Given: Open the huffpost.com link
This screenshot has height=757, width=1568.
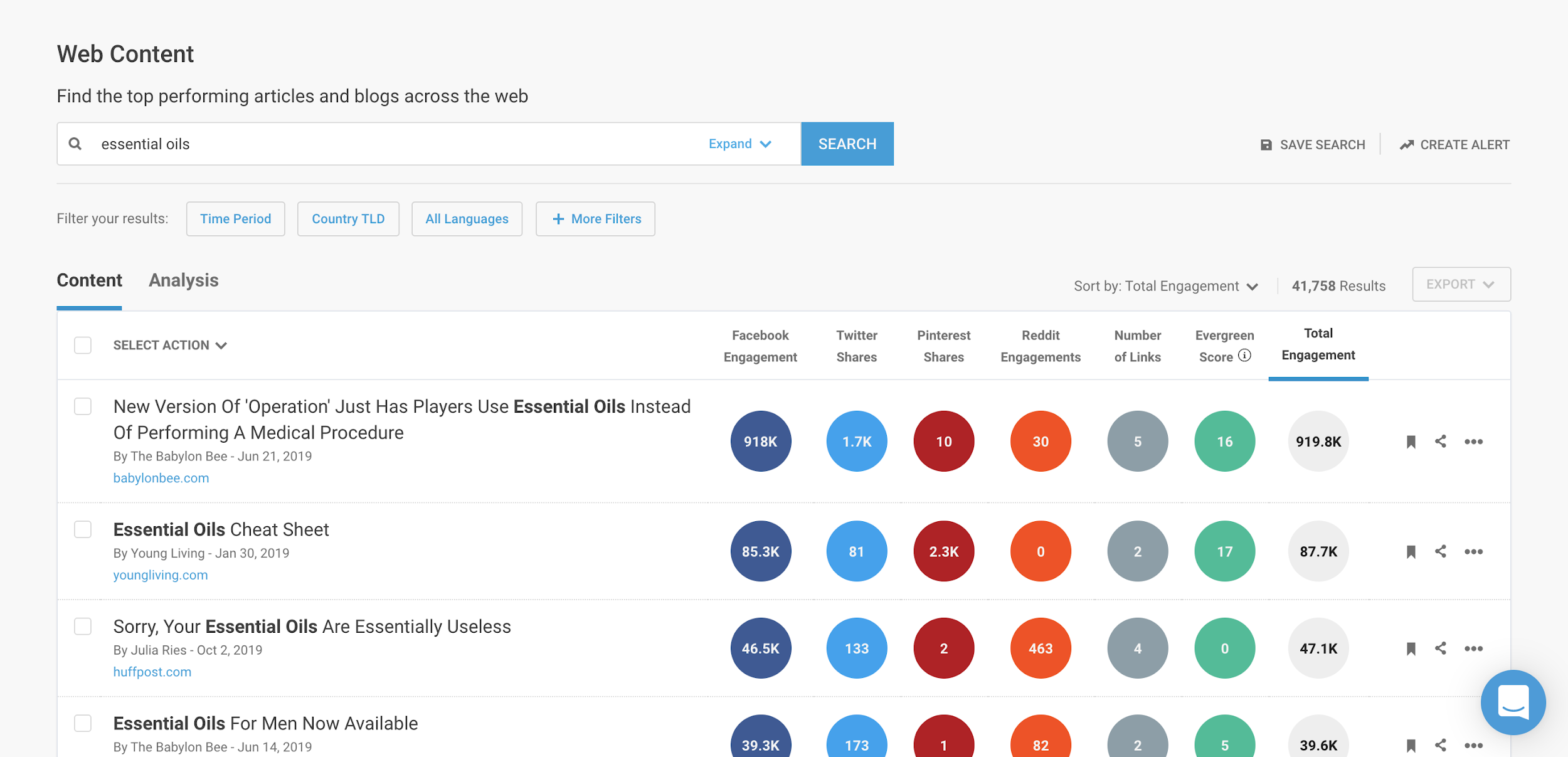Looking at the screenshot, I should [x=152, y=672].
